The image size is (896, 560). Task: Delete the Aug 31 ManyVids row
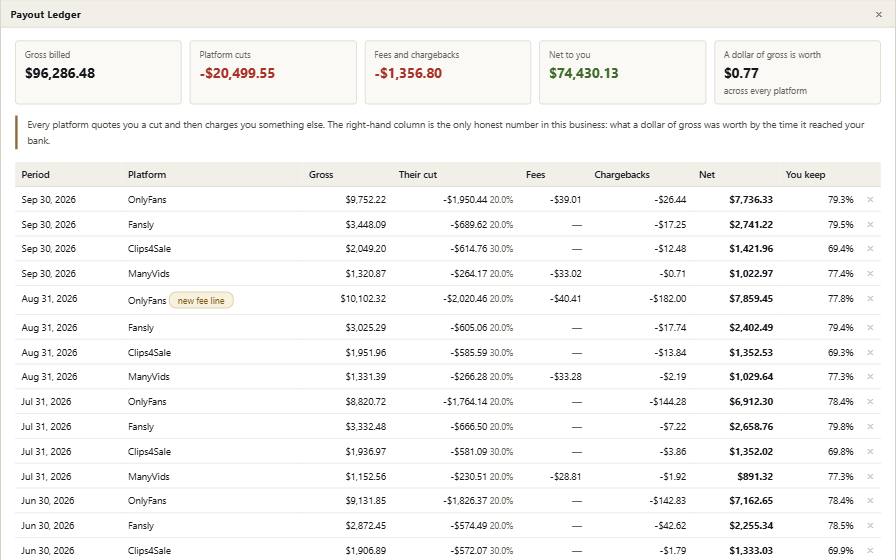(x=870, y=377)
